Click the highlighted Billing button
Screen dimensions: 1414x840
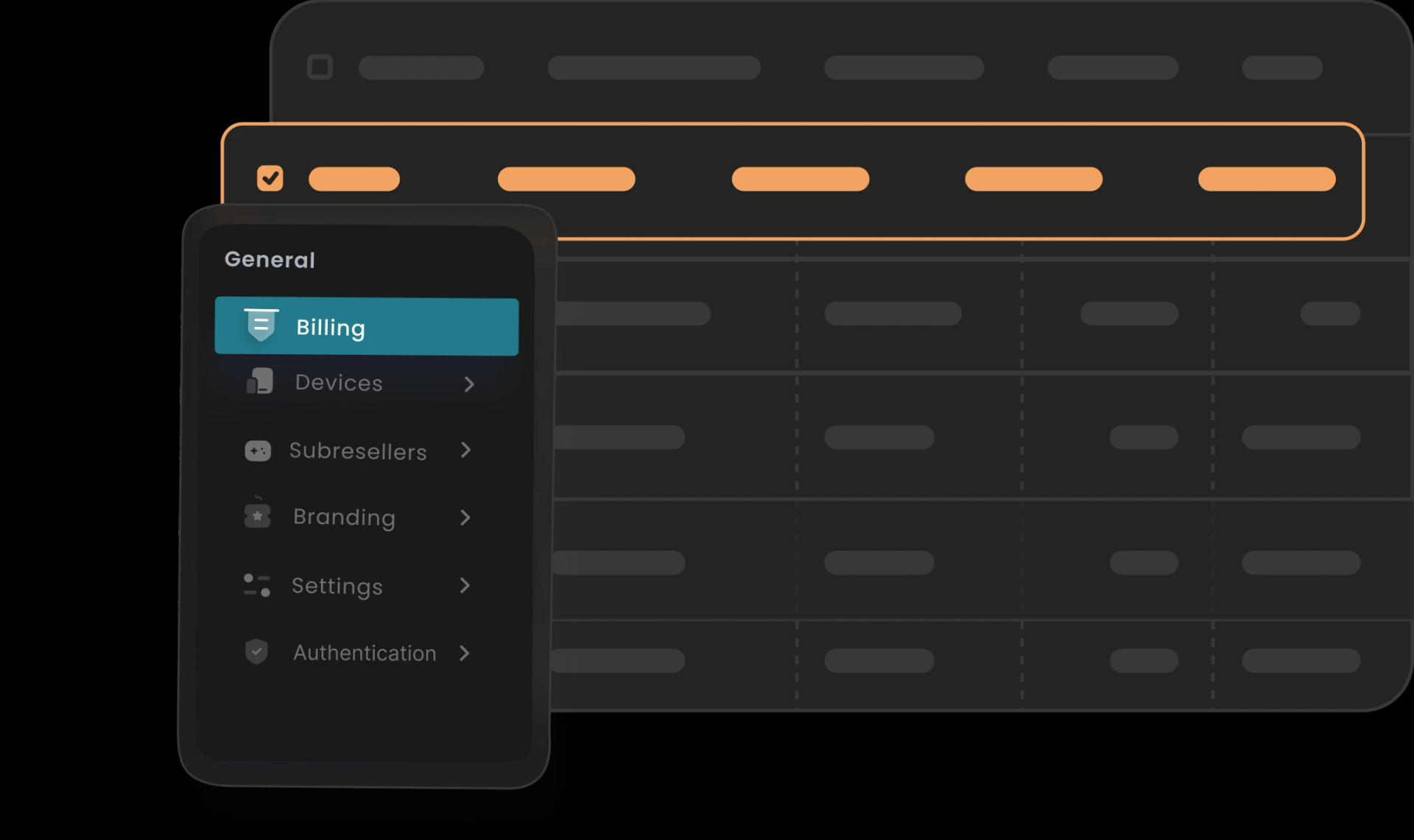click(x=366, y=325)
